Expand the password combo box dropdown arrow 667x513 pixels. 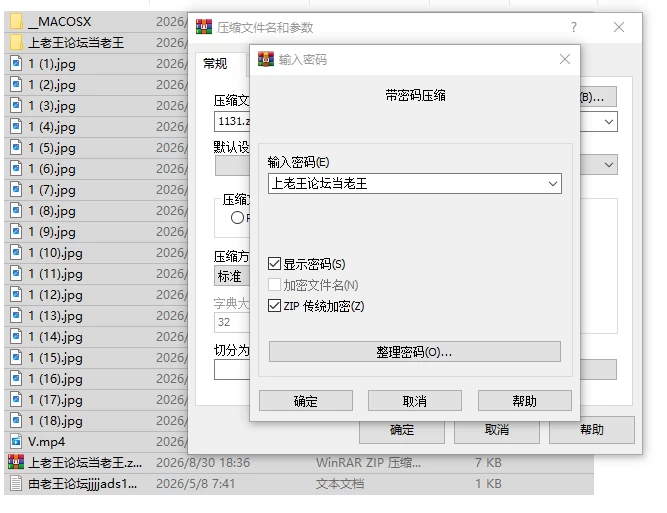(553, 184)
